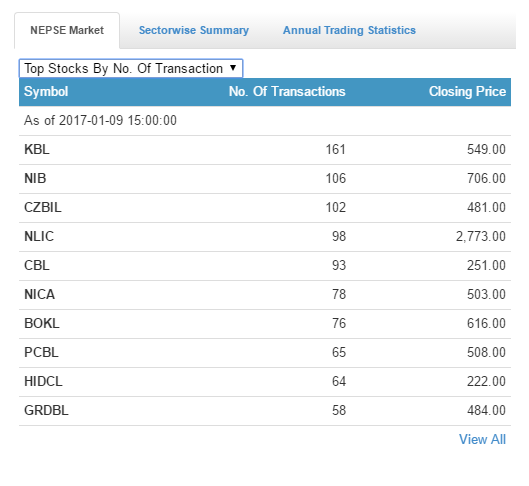Click closing price 481.00
Viewport: 529px width, 486px height.
[486, 208]
